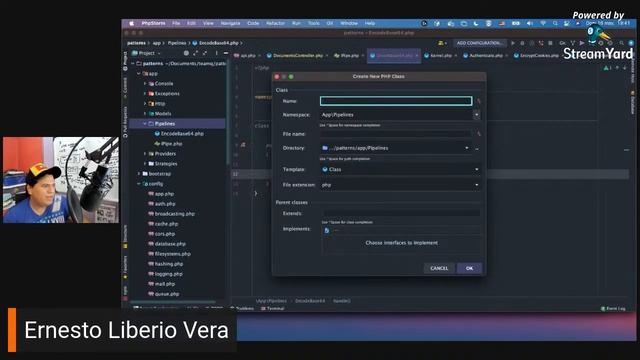The width and height of the screenshot is (640, 360).
Task: Open the Navigate menu
Action: (230, 23)
